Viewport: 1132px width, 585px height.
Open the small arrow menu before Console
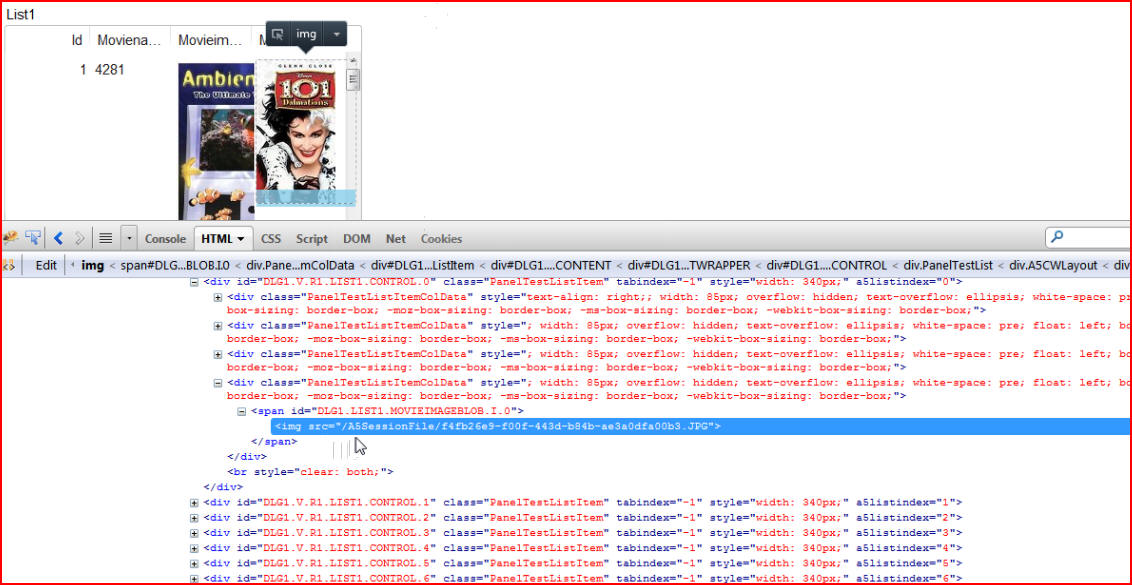(x=129, y=238)
